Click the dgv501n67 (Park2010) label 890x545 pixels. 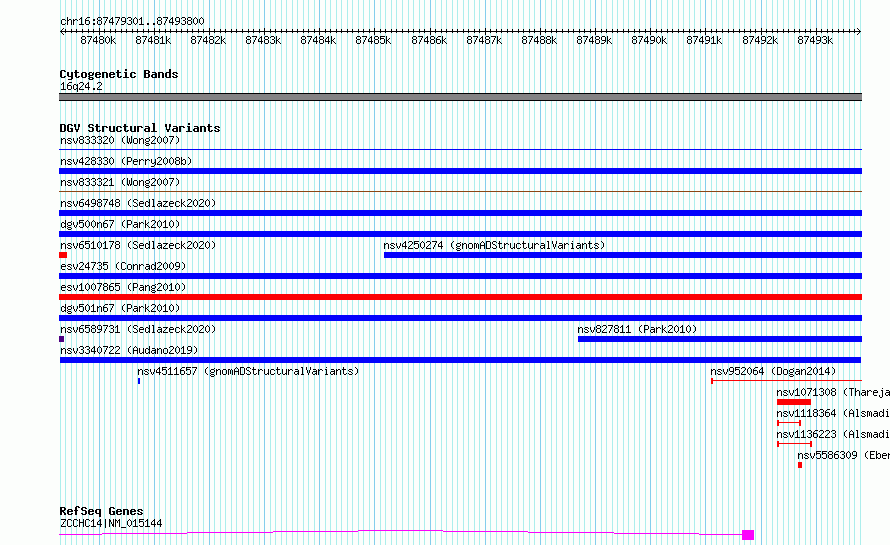tap(120, 308)
